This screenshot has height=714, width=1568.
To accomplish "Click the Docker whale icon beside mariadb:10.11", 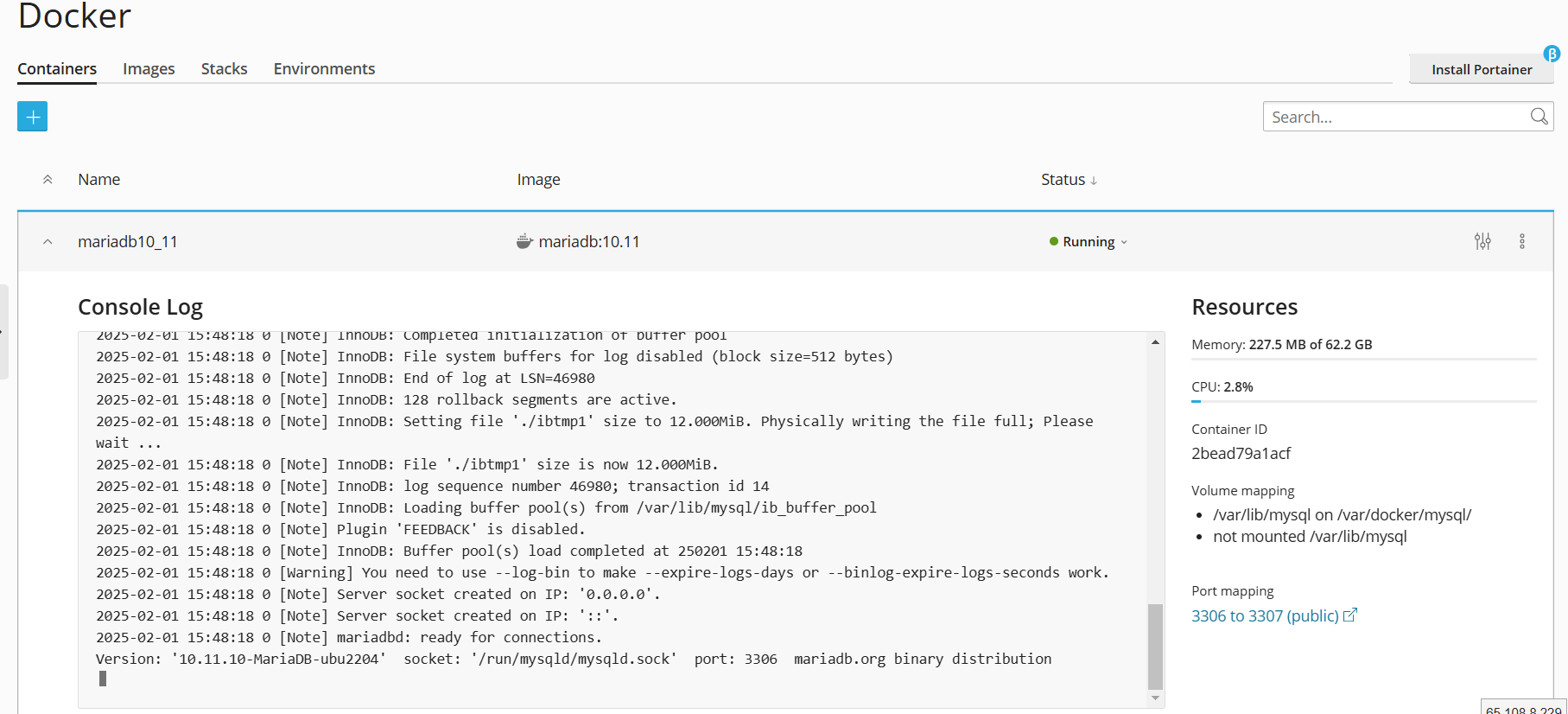I will 524,241.
